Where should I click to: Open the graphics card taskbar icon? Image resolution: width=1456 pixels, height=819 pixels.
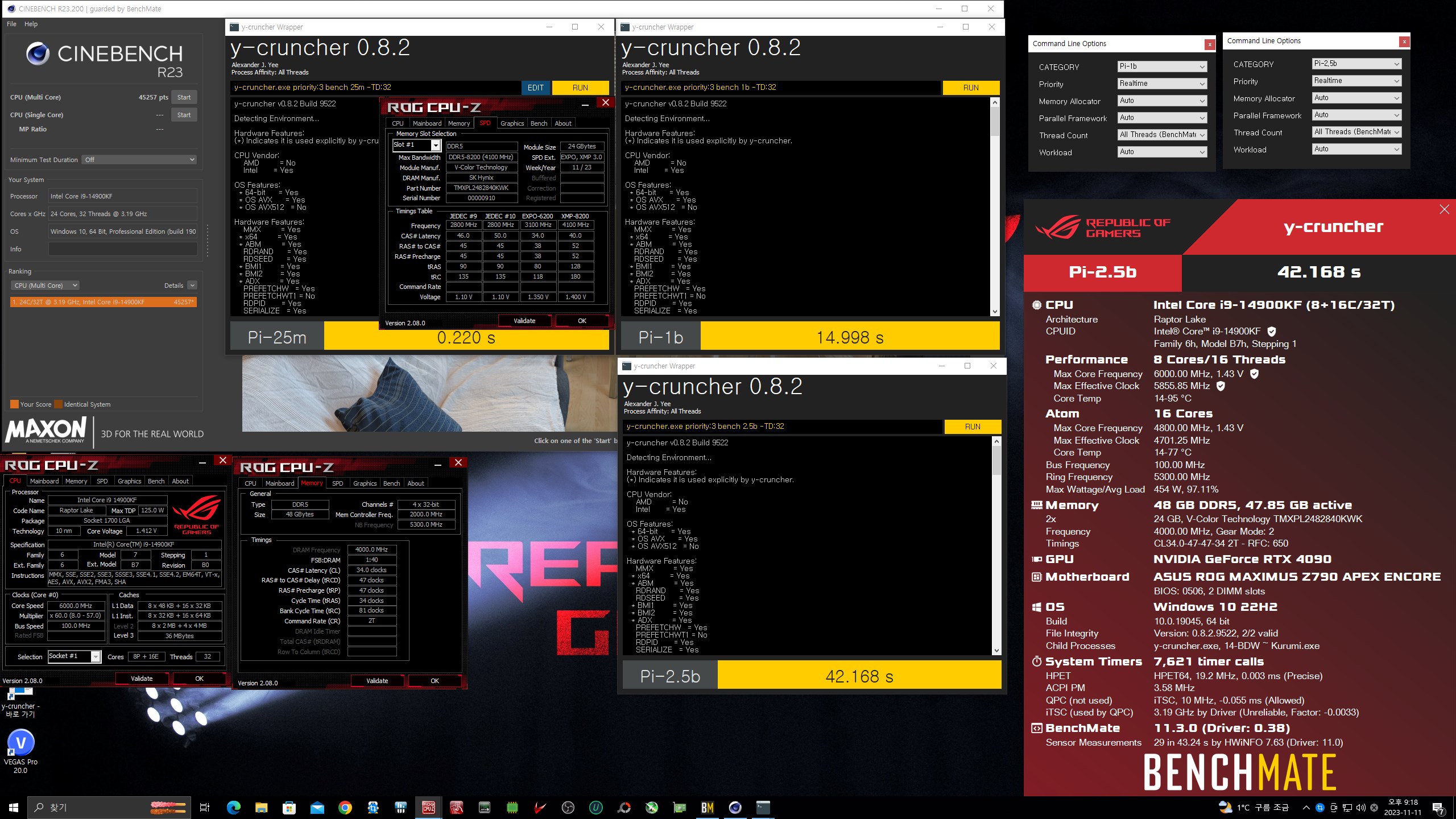[679, 807]
